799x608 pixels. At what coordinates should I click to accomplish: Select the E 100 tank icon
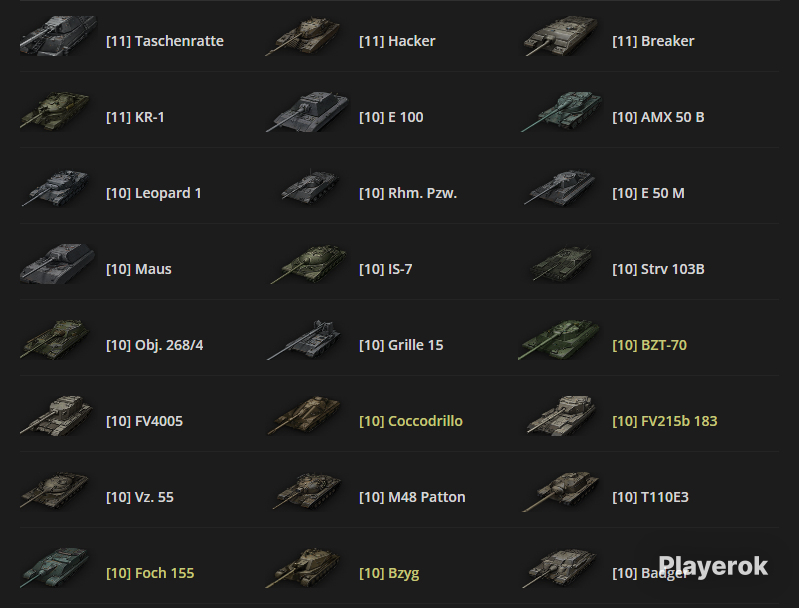tap(307, 112)
